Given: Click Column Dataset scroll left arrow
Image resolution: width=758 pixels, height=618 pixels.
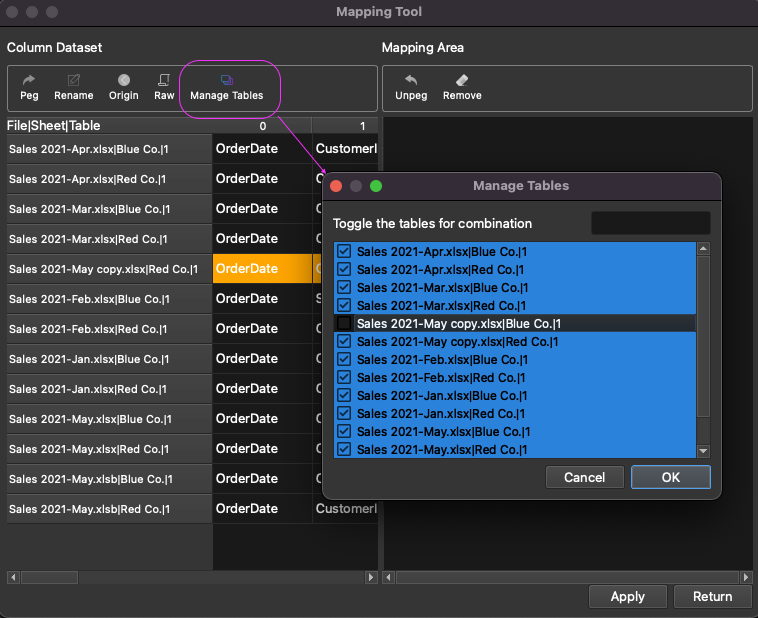Looking at the screenshot, I should click(14, 577).
